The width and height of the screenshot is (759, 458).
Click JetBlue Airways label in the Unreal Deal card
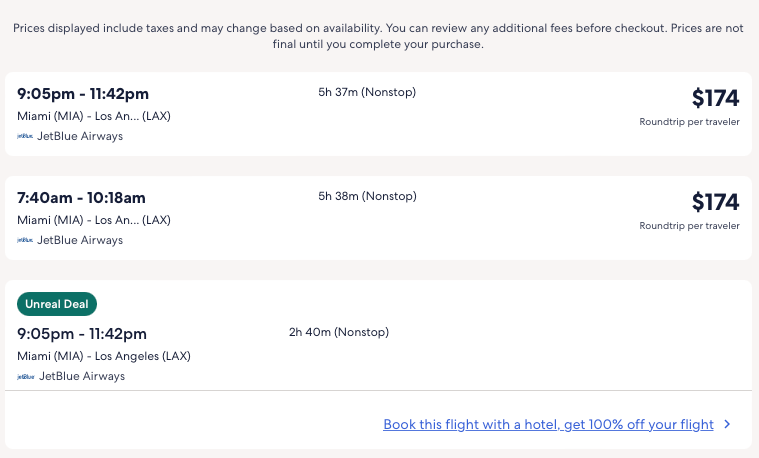[x=81, y=376]
